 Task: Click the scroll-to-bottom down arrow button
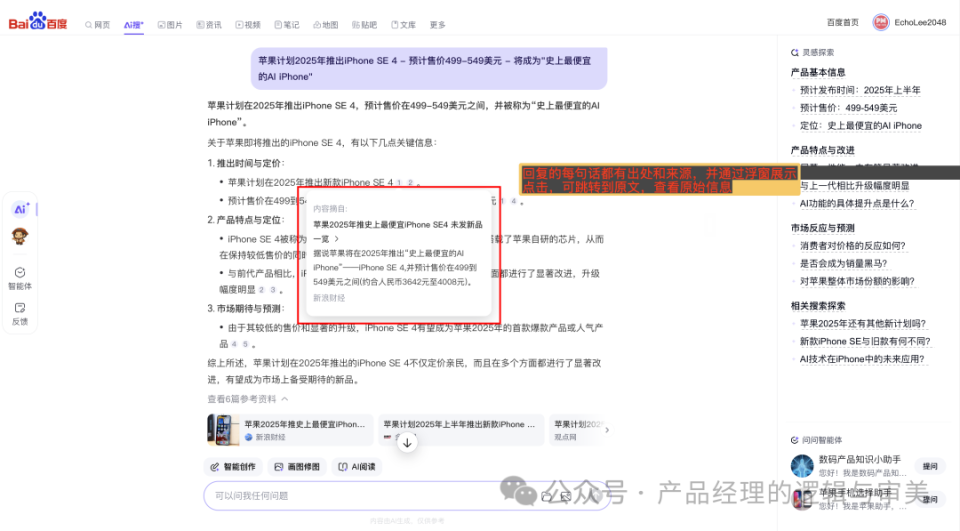click(x=407, y=443)
